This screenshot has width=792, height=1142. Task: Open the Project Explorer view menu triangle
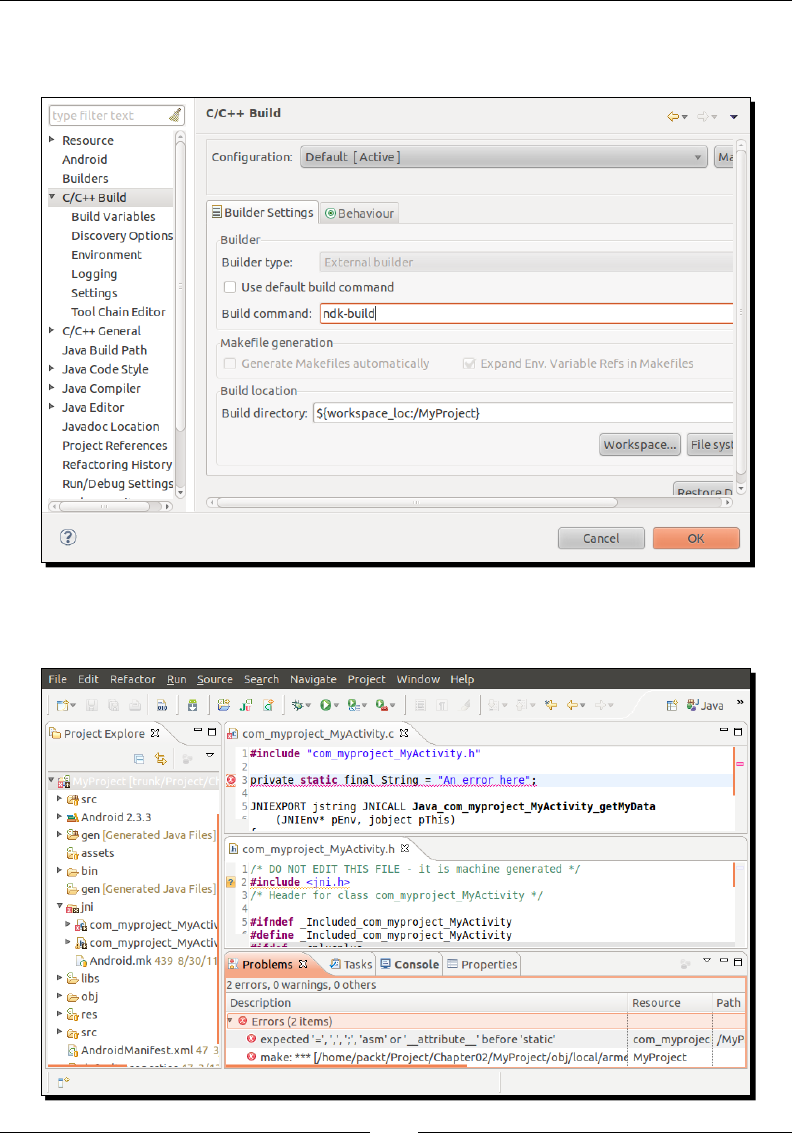[x=210, y=755]
